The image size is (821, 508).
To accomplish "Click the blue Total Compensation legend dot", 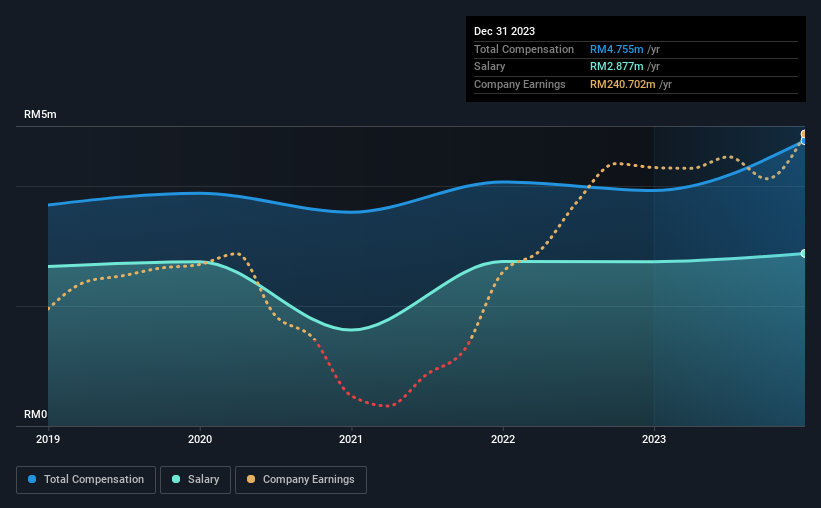I will 32,479.
